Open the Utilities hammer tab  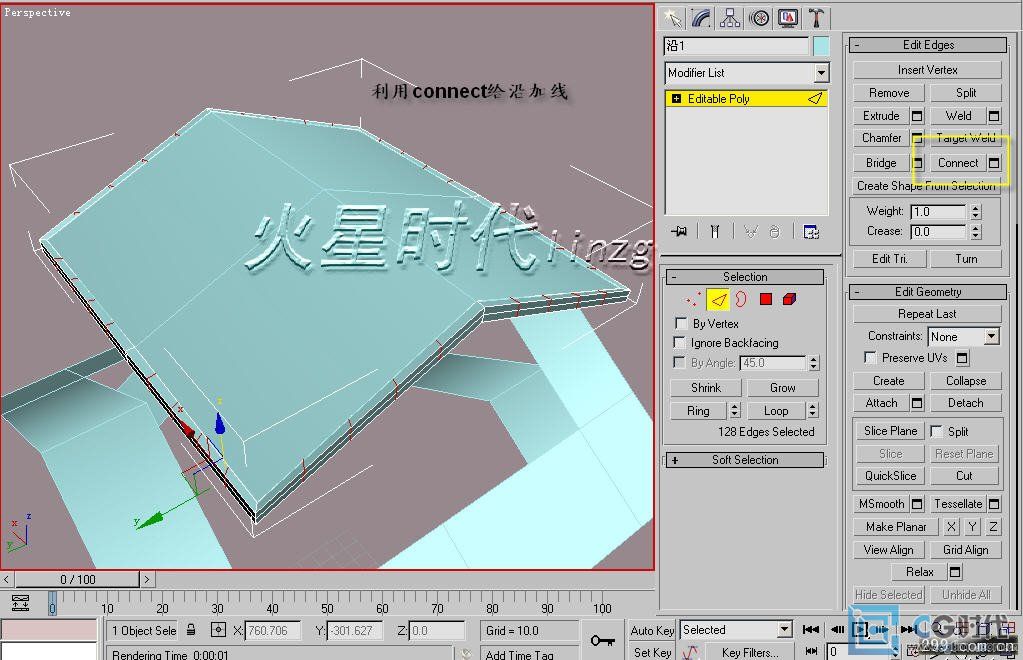(816, 18)
